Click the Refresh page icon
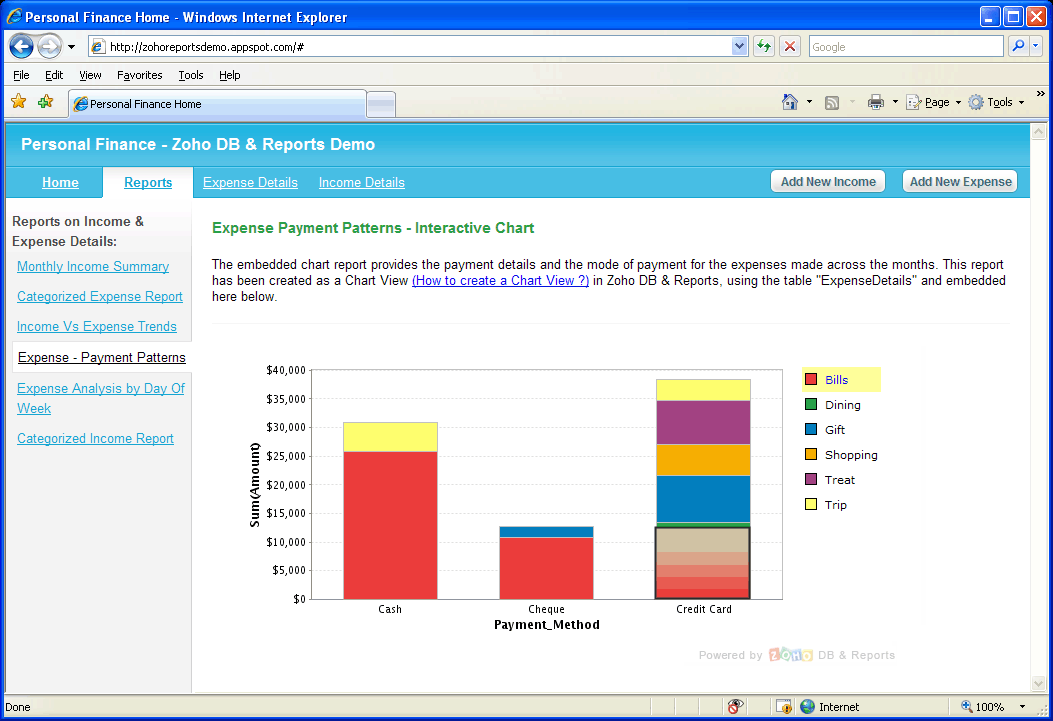This screenshot has width=1053, height=721. 764,46
